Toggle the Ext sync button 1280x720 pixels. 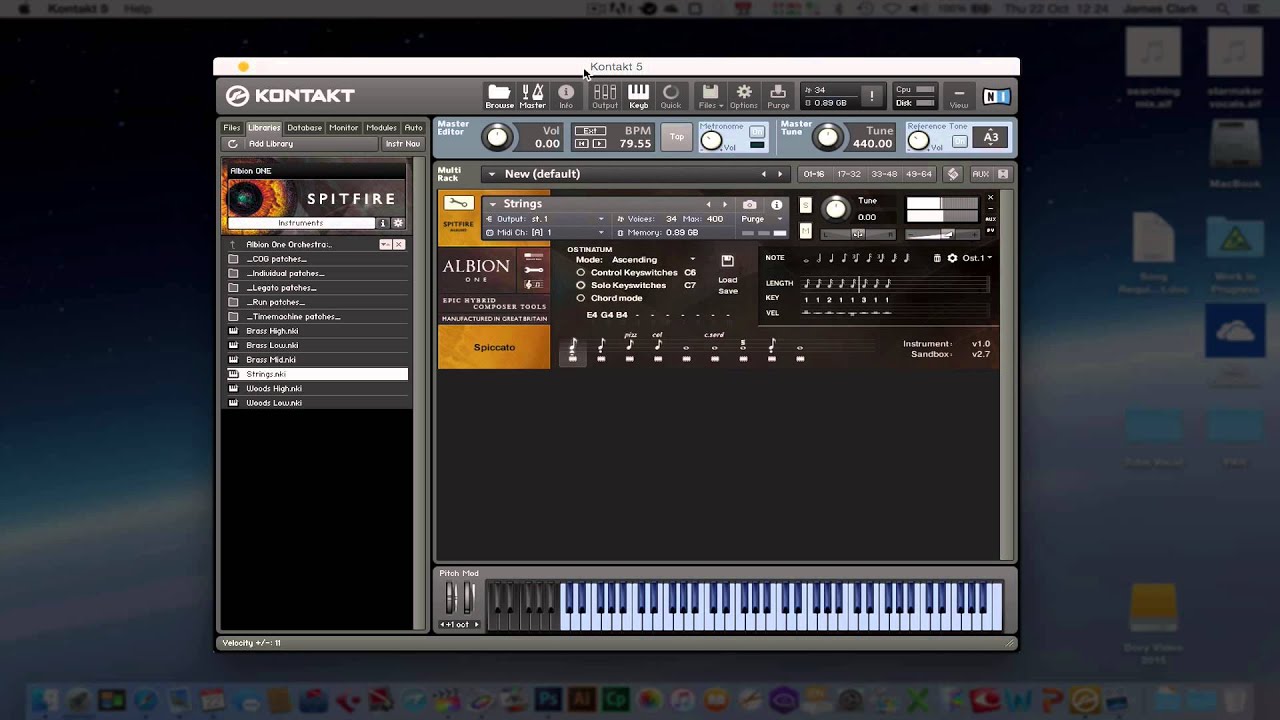click(x=590, y=131)
